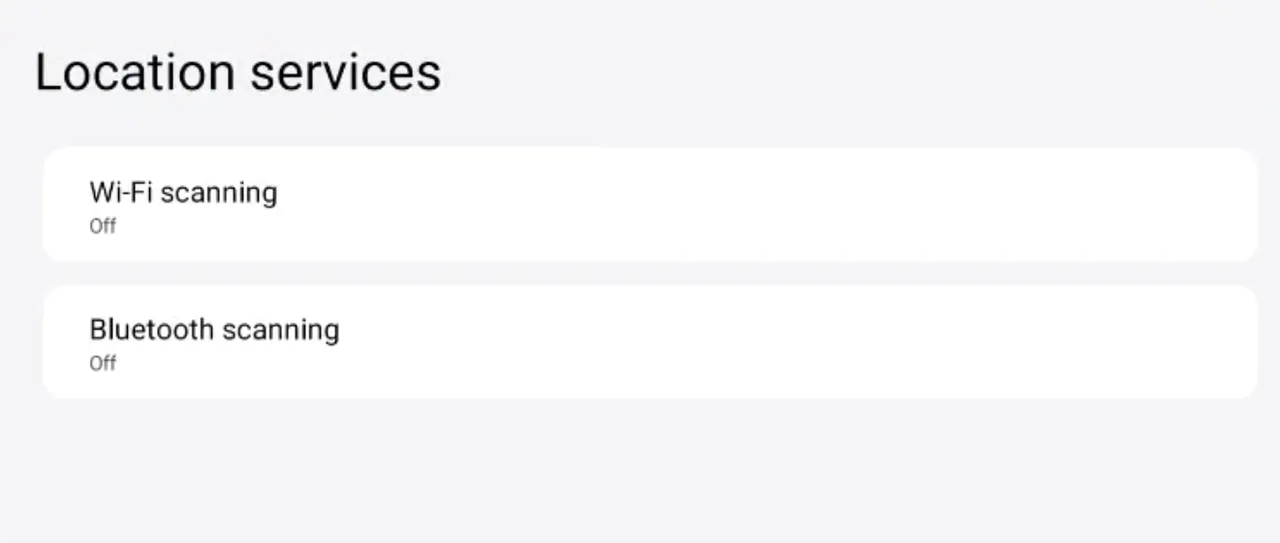Click the Off status under Wi-Fi scanning
The width and height of the screenshot is (1280, 543).
[103, 226]
